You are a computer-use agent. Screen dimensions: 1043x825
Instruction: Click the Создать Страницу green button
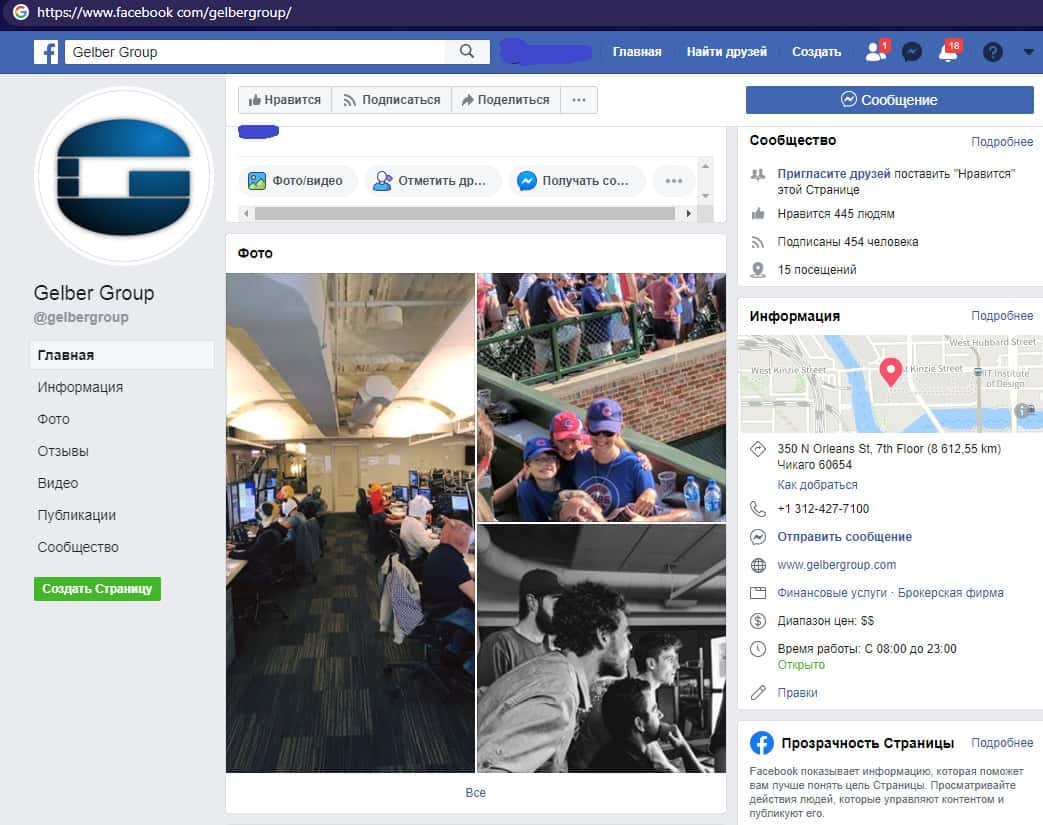97,589
